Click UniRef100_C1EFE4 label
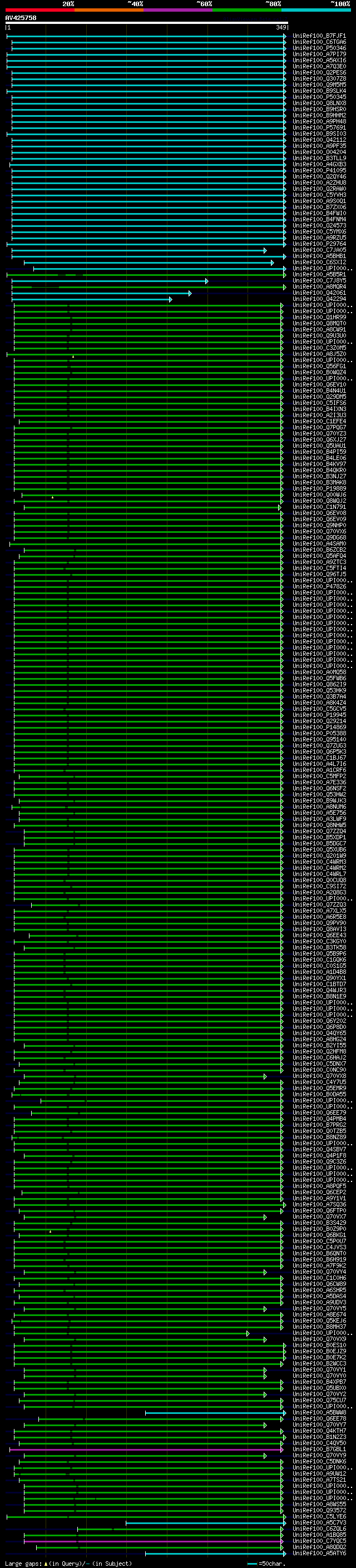The height and width of the screenshot is (1568, 356). [x=319, y=421]
